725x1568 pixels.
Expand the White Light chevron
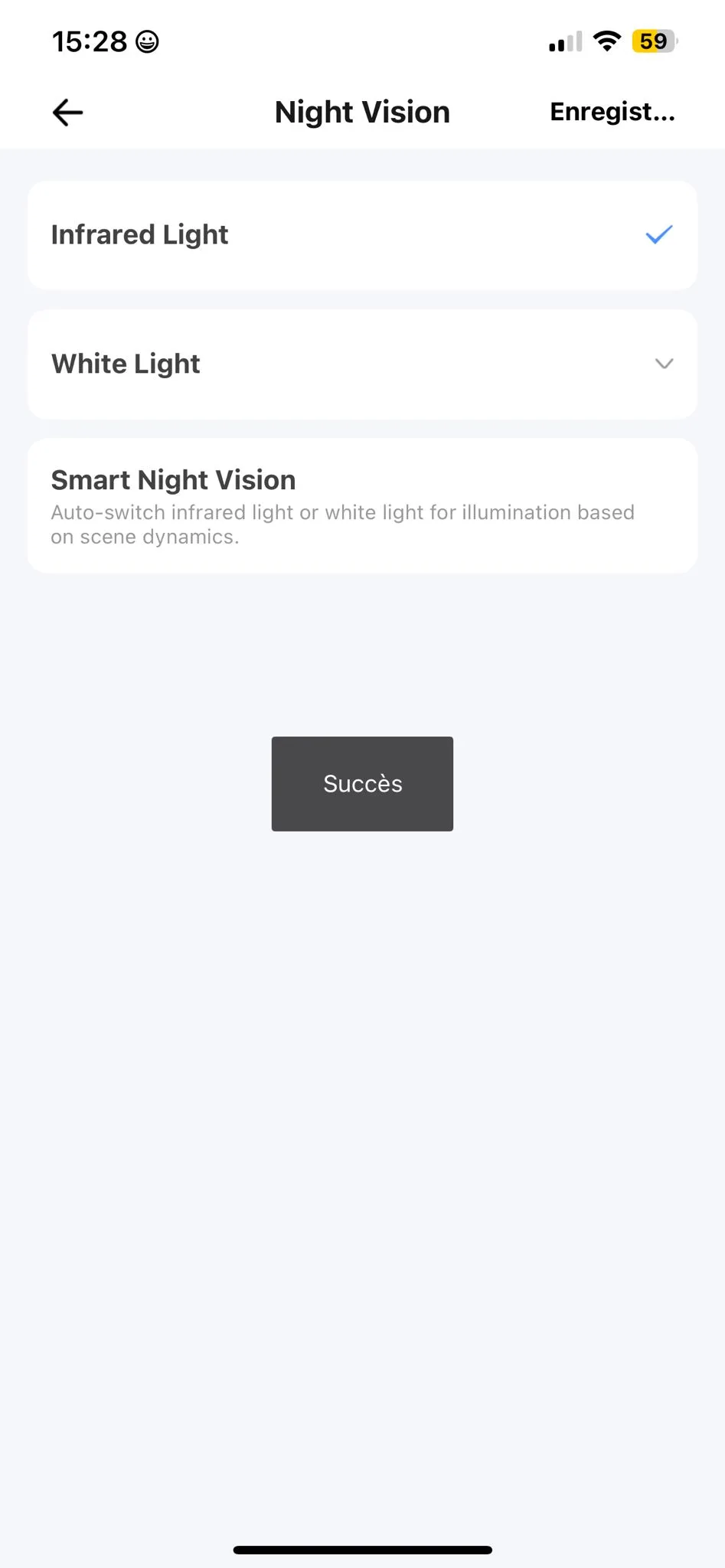click(664, 364)
